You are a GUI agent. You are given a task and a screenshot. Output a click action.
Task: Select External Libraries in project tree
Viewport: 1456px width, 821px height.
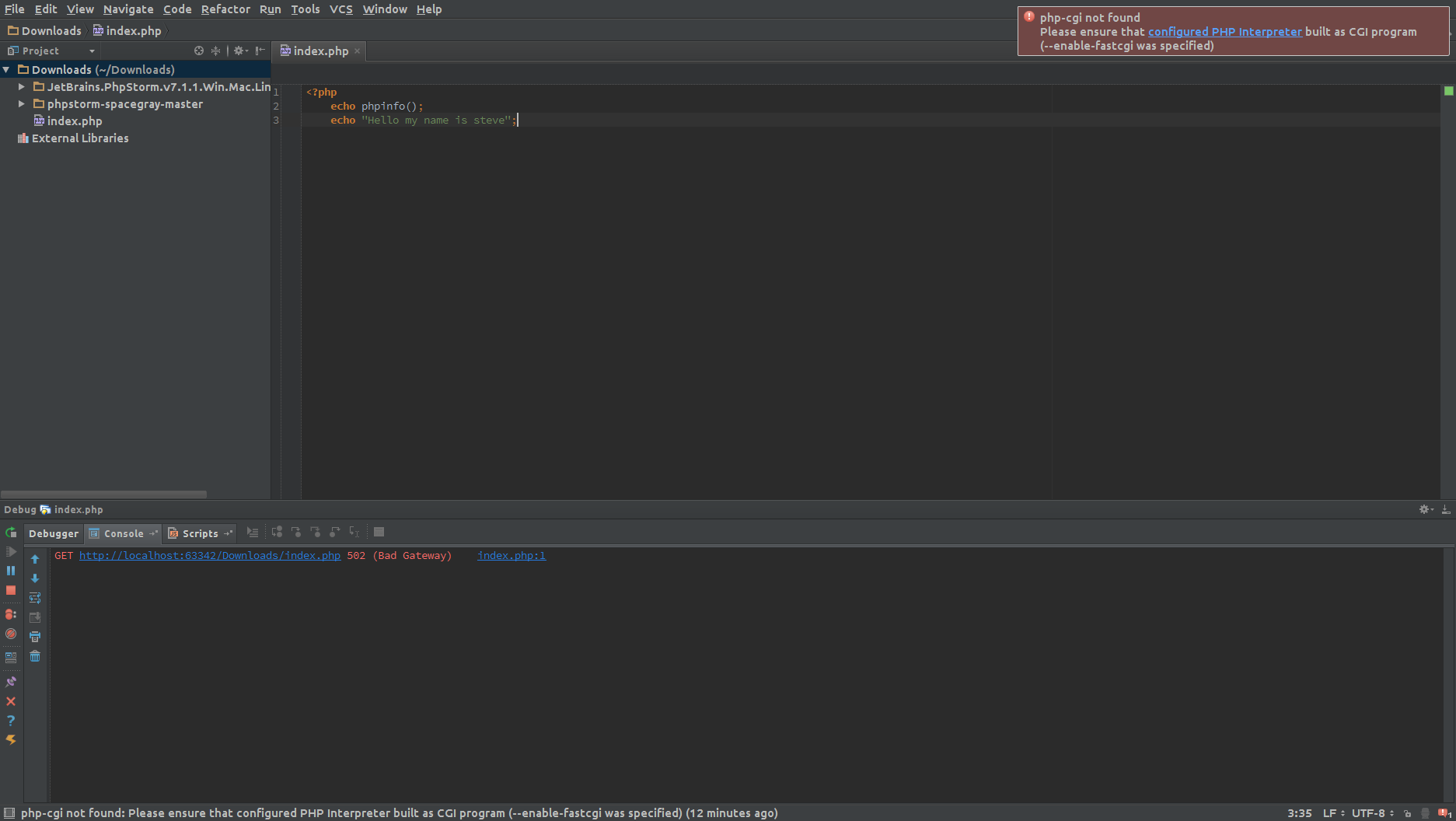click(x=73, y=138)
